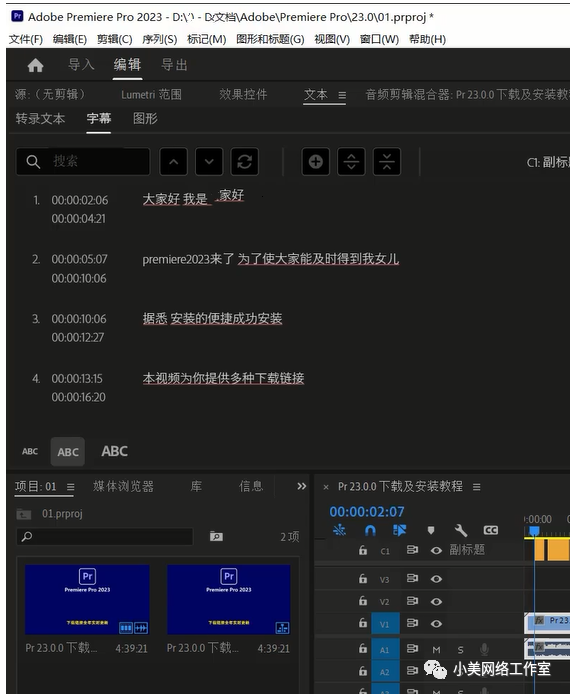Close the Pr 23.0.0 sequence tab
Screen dimensions: 570x696
point(326,487)
